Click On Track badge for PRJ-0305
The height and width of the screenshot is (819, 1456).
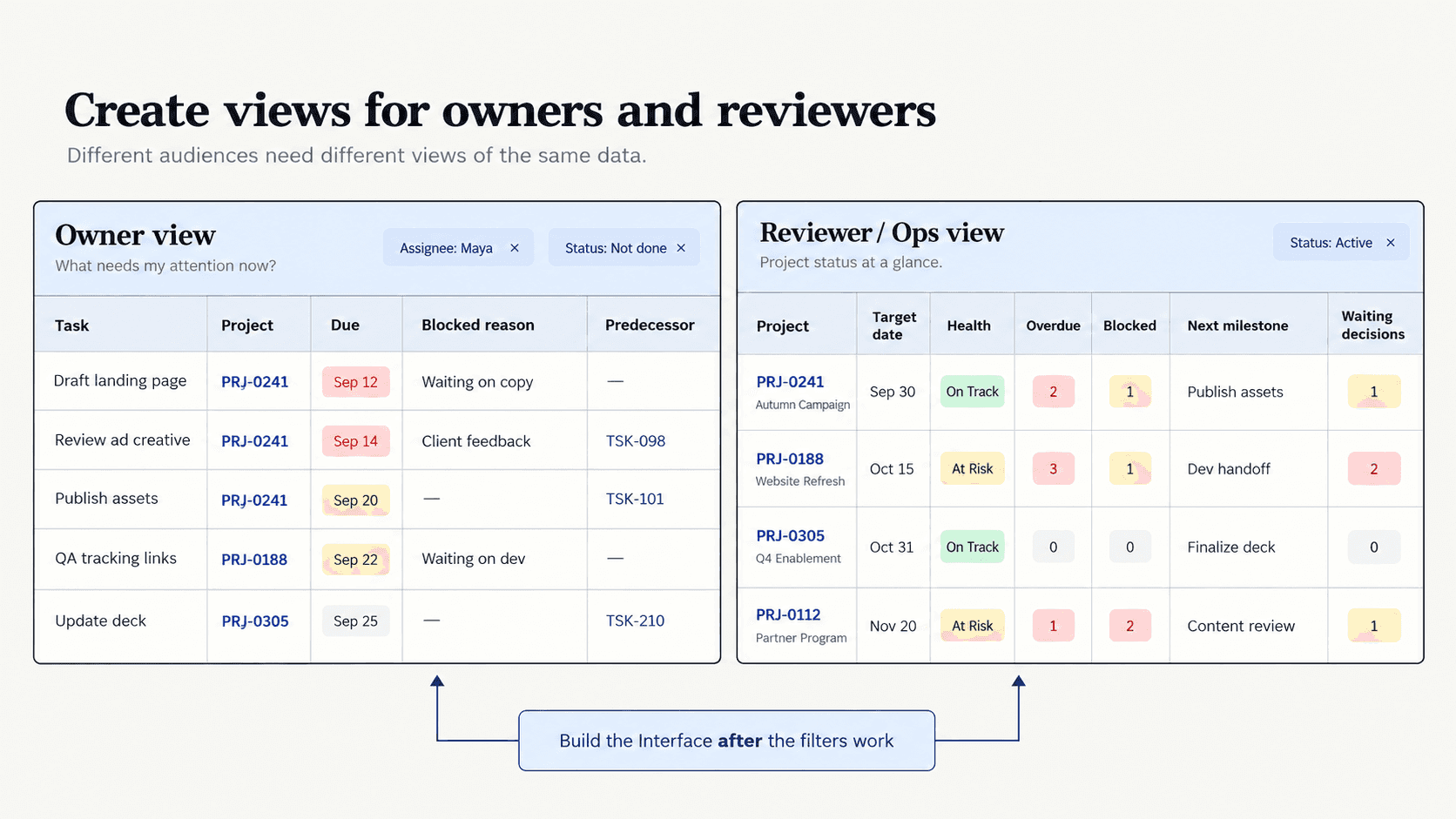tap(972, 547)
